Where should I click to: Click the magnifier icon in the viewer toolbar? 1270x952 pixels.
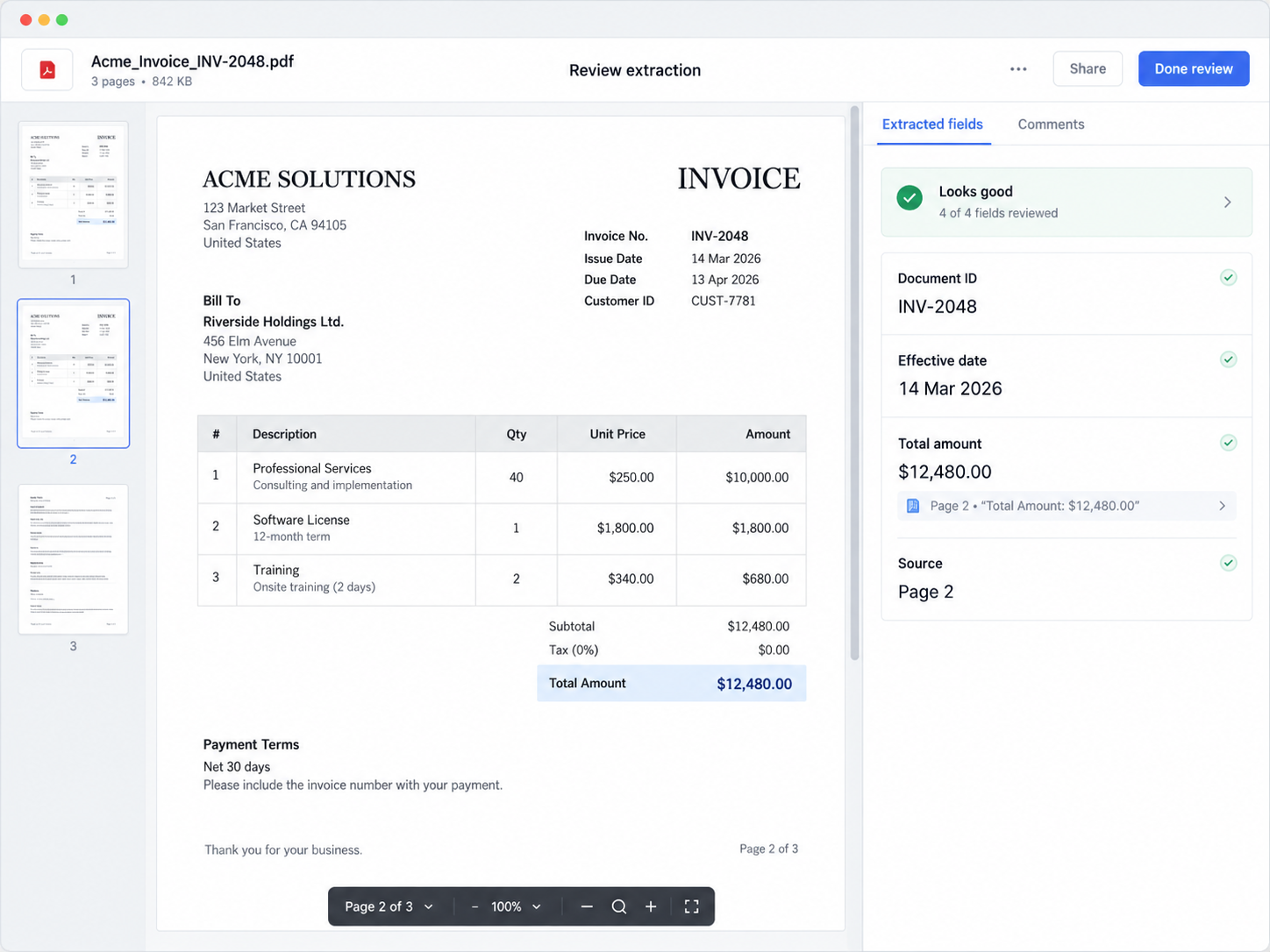(619, 906)
